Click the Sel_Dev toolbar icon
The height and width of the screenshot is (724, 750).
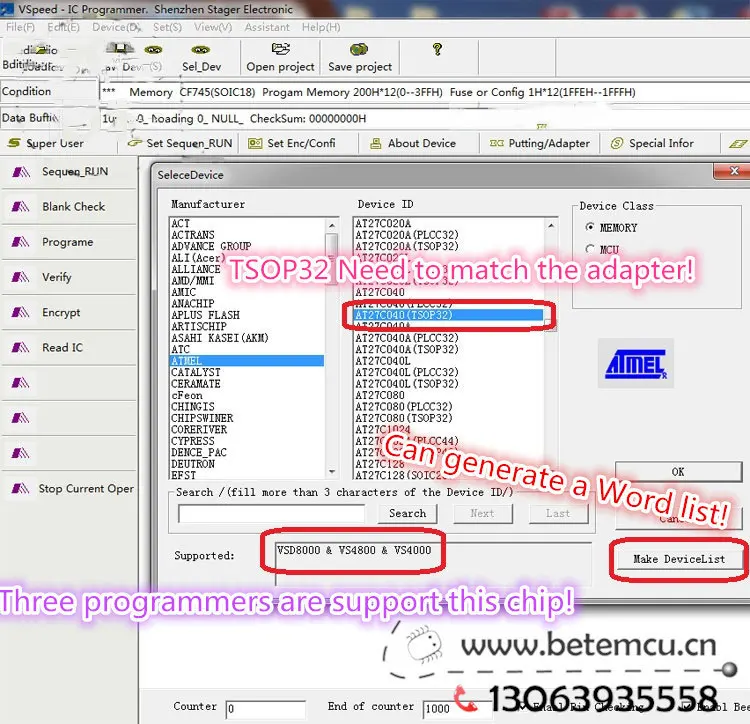pos(200,50)
